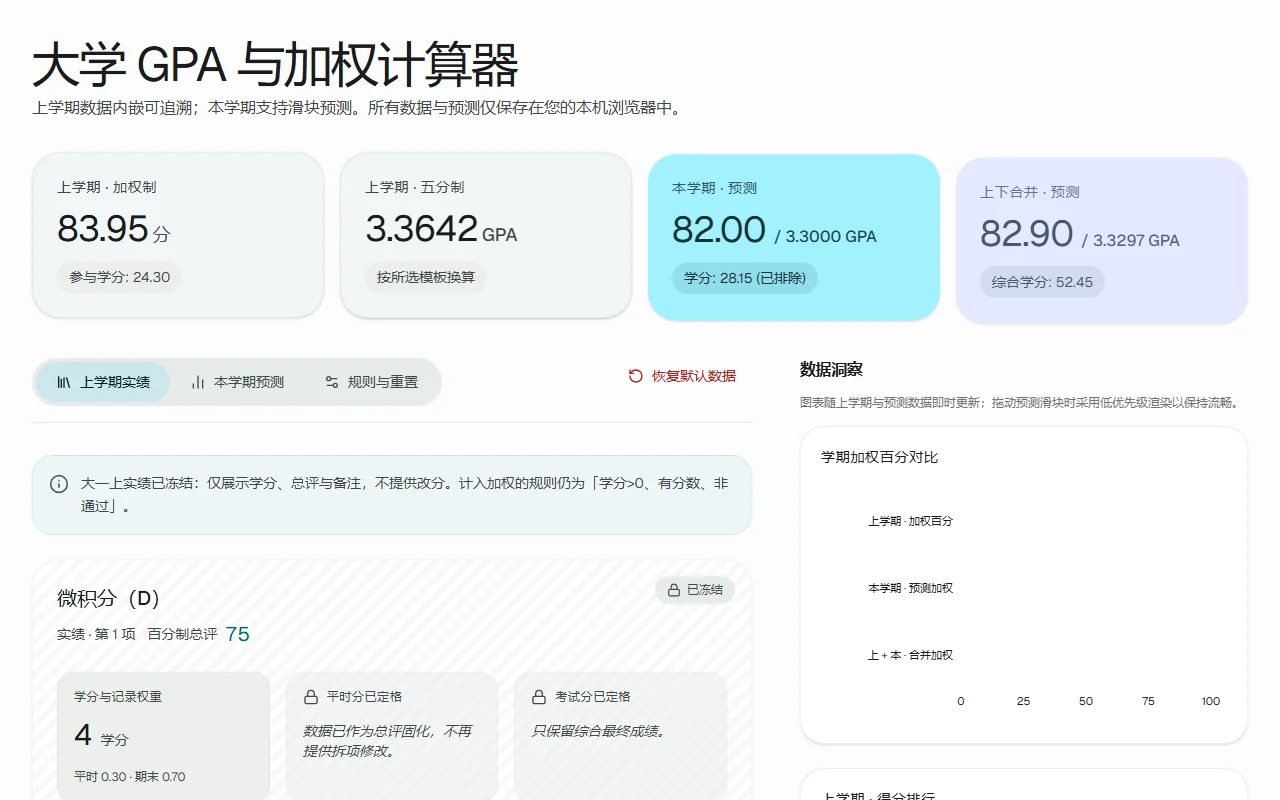
Task: Click the 上学期 · 加权百分 chart label
Action: click(910, 521)
